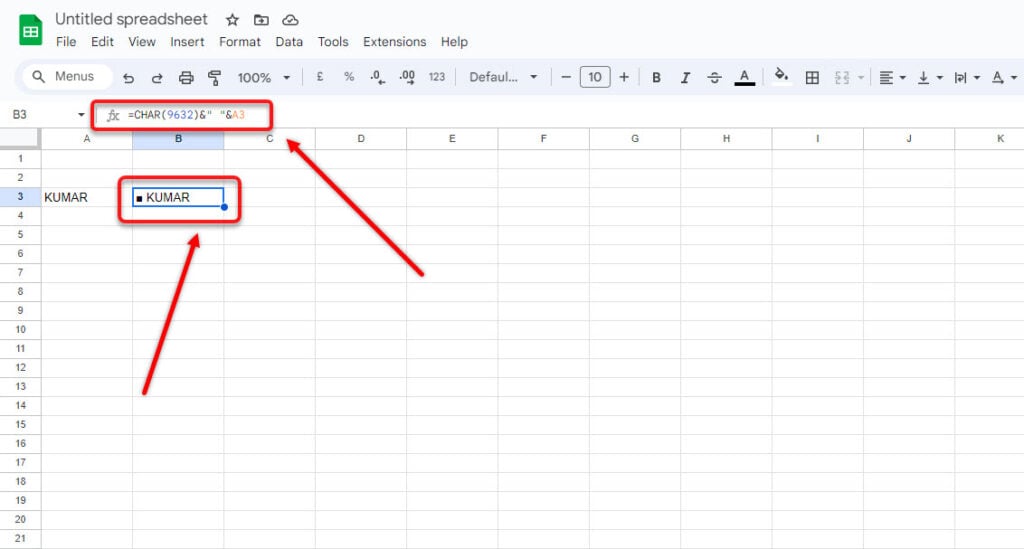Select row 10 header
This screenshot has width=1024, height=549.
[20, 330]
